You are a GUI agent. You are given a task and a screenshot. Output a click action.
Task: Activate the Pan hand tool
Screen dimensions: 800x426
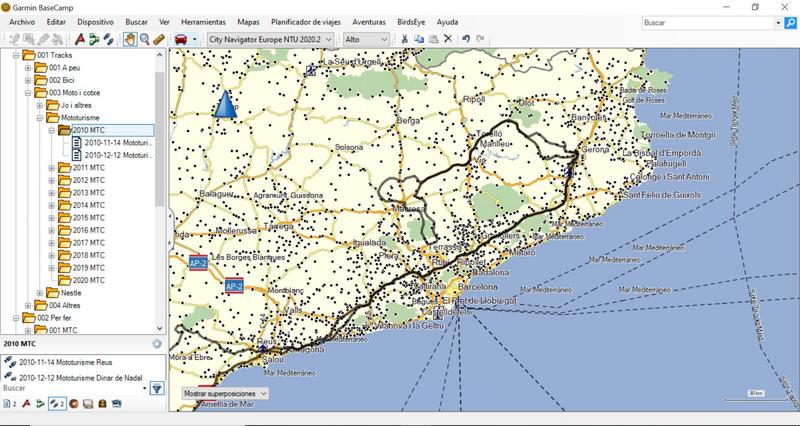point(130,39)
